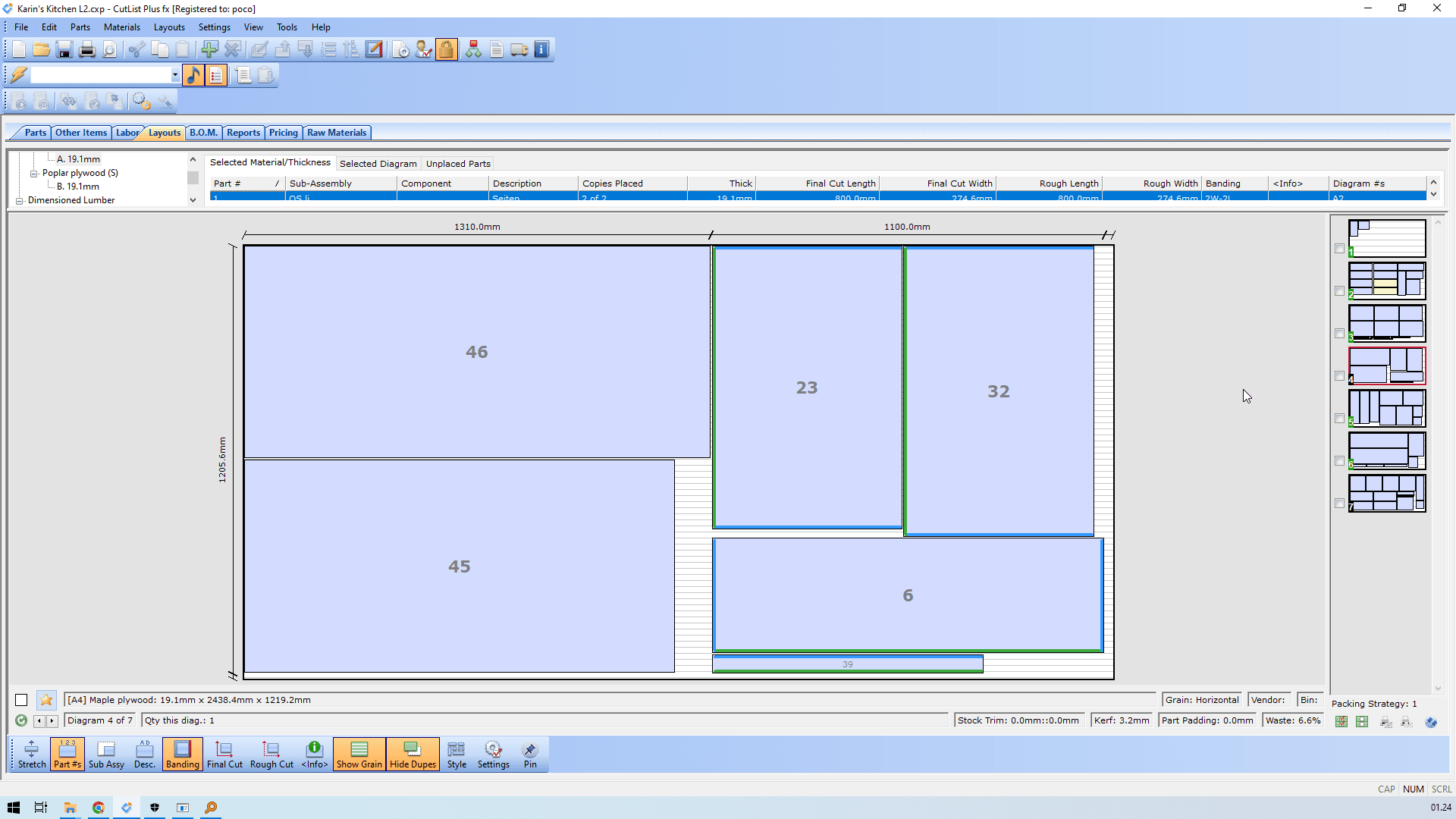Click the star favorite icon by stock description
The height and width of the screenshot is (819, 1456).
click(x=46, y=700)
